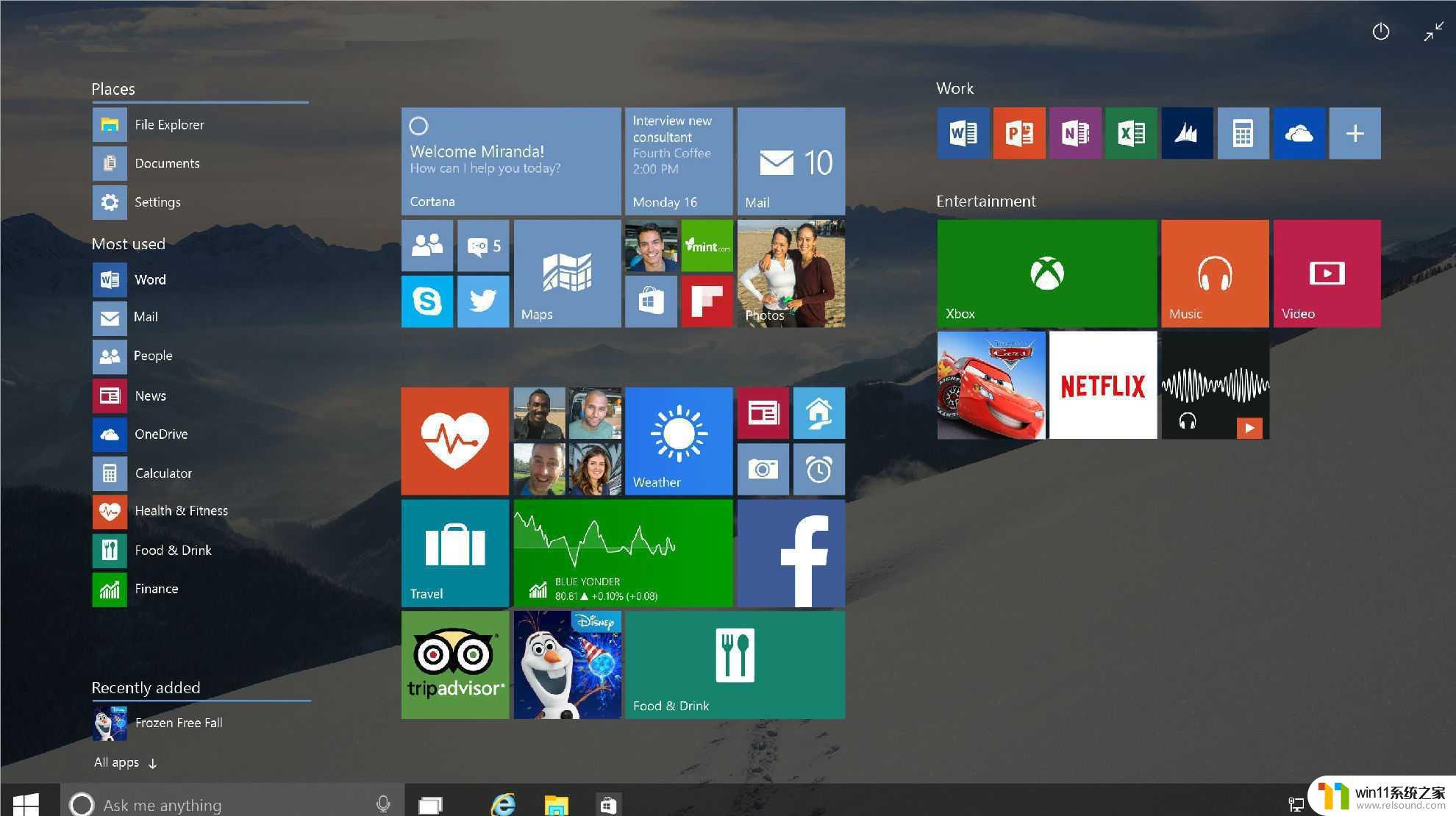This screenshot has height=816, width=1456.
Task: Open the OneNote tile
Action: tap(1075, 133)
